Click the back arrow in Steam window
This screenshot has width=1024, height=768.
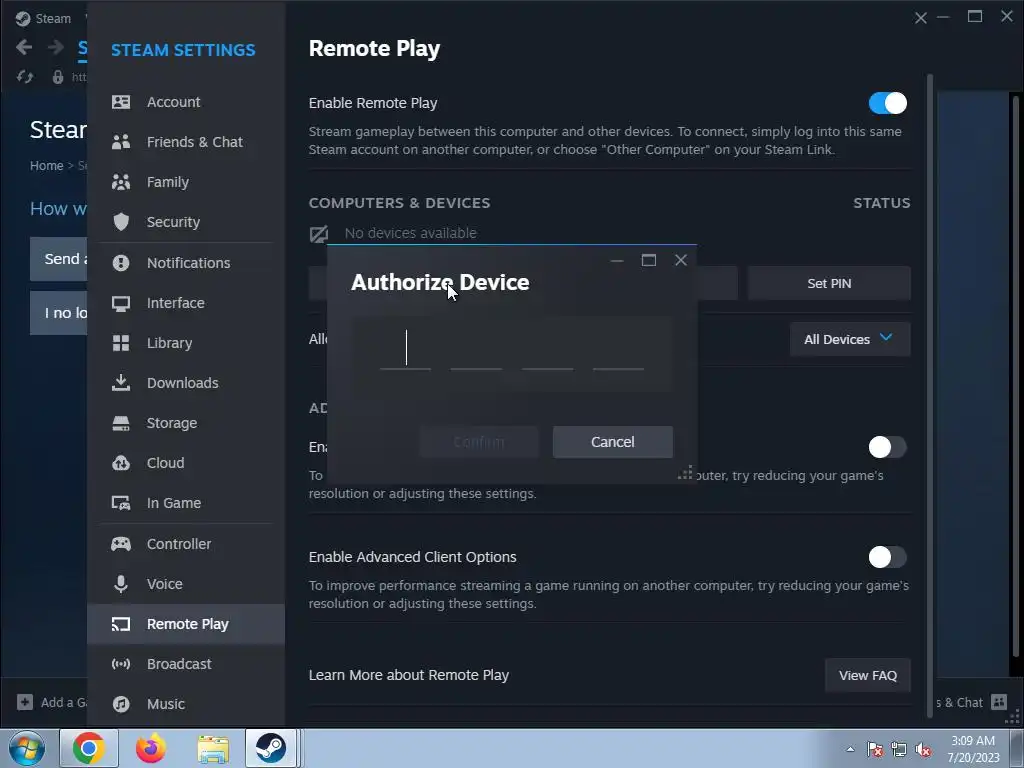[24, 47]
